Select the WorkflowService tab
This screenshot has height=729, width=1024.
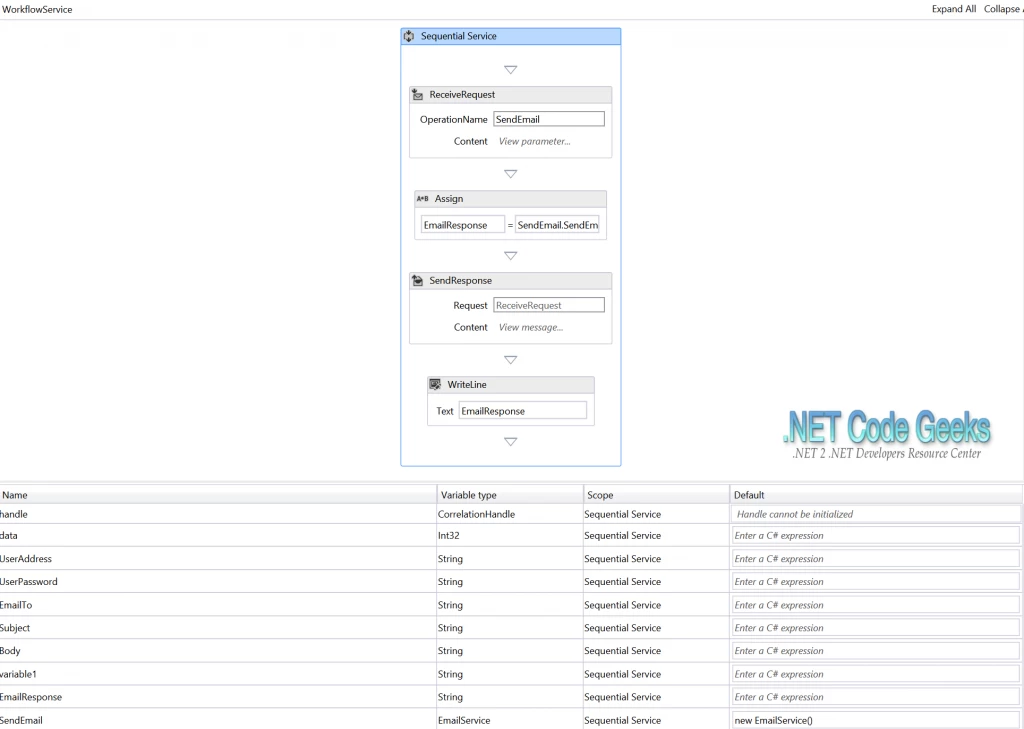point(37,9)
